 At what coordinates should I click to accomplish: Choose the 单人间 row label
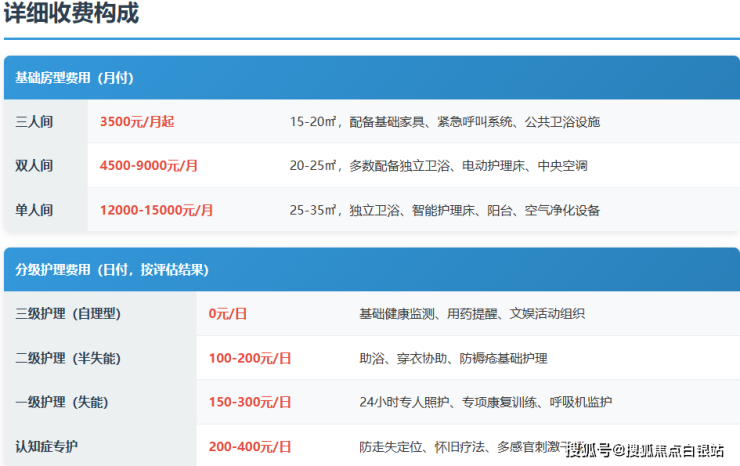coord(34,210)
